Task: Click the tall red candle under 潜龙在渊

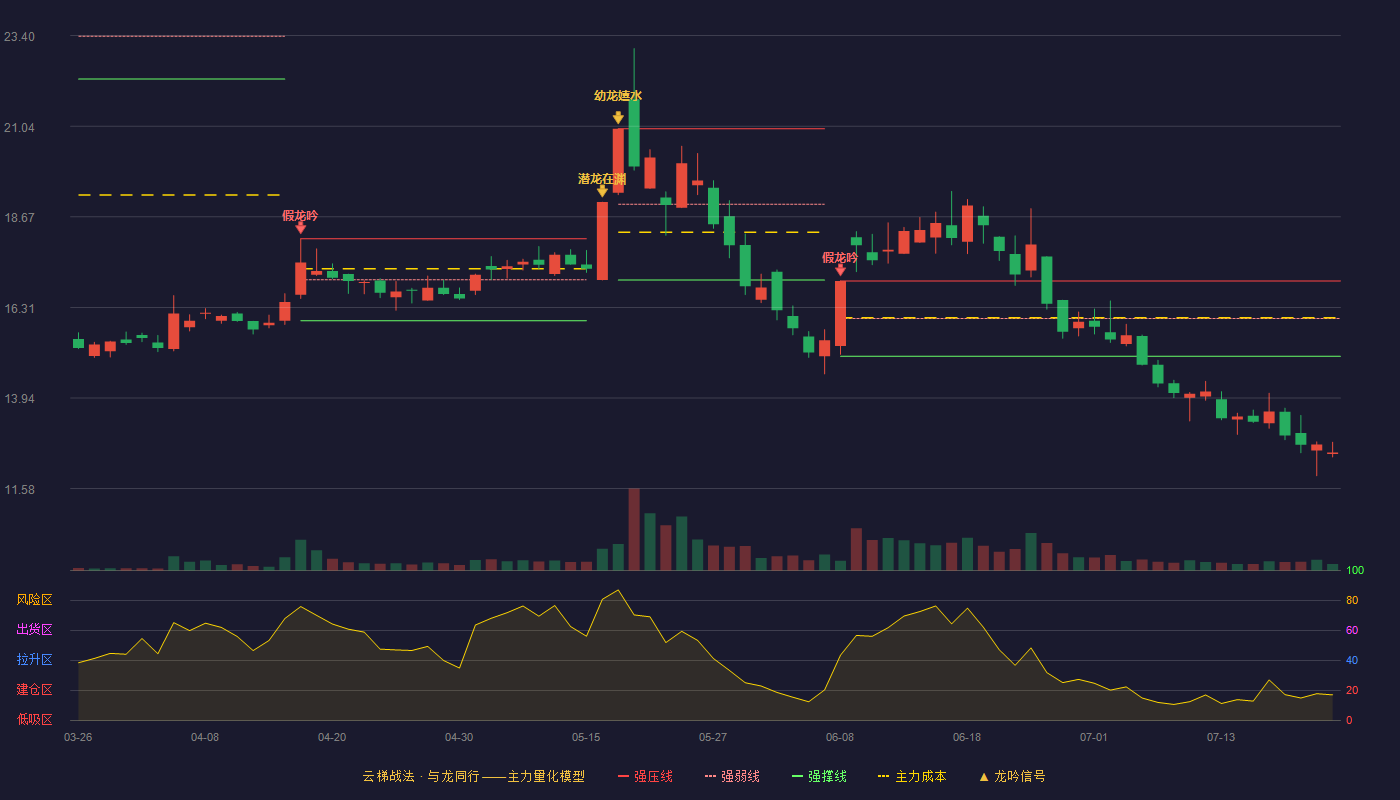Action: (x=602, y=241)
